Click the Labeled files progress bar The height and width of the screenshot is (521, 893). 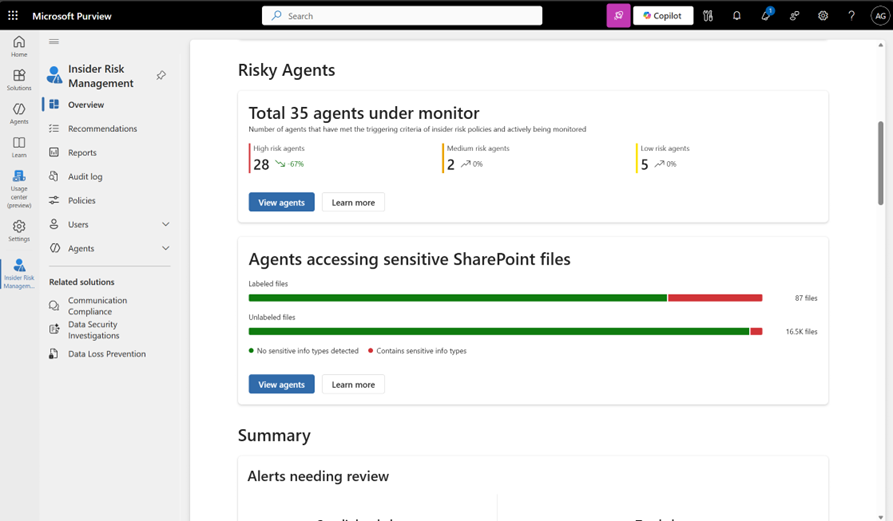[505, 298]
